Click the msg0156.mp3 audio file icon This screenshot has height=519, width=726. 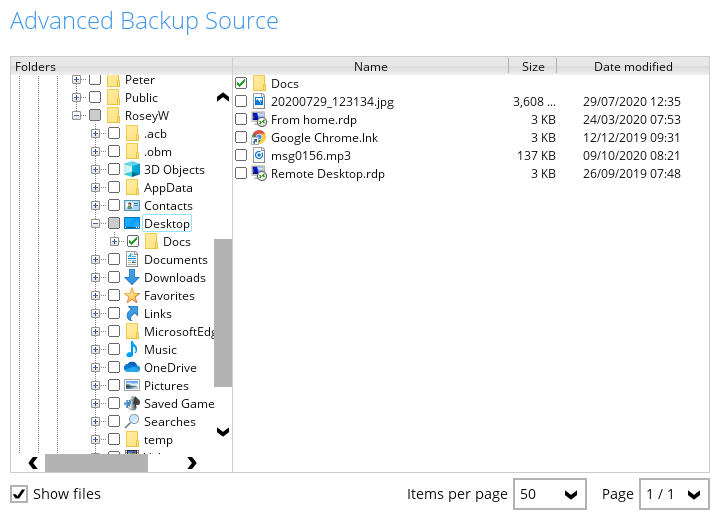(x=259, y=156)
